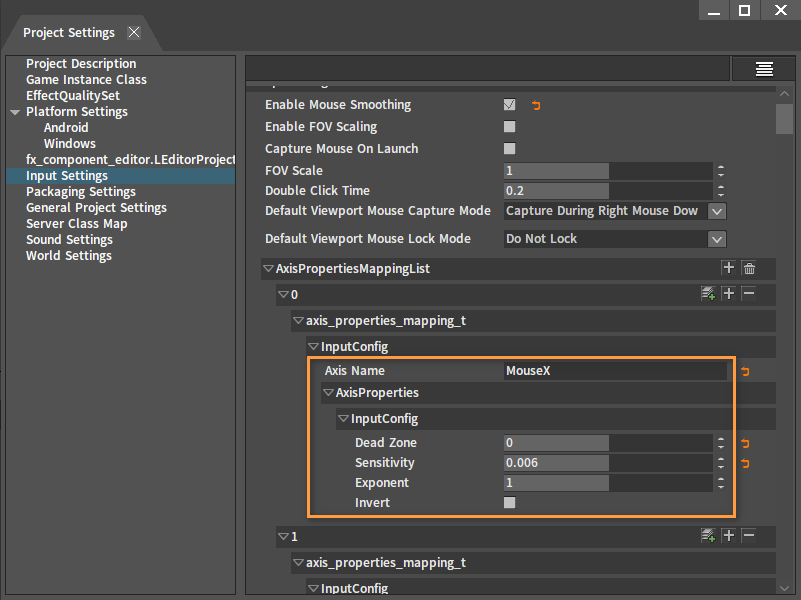Click the insert element icon on item 1
Image resolution: width=801 pixels, height=600 pixels.
point(708,536)
